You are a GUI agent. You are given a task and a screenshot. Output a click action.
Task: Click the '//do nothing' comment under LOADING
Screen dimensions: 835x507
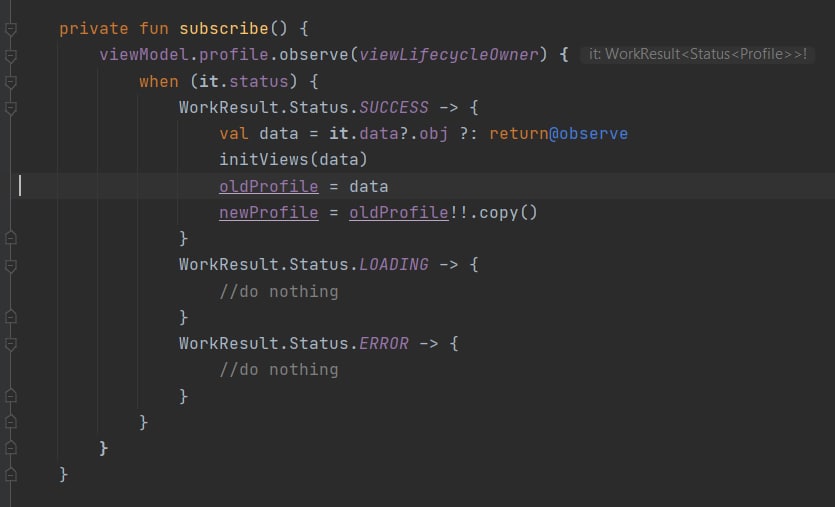tap(279, 291)
